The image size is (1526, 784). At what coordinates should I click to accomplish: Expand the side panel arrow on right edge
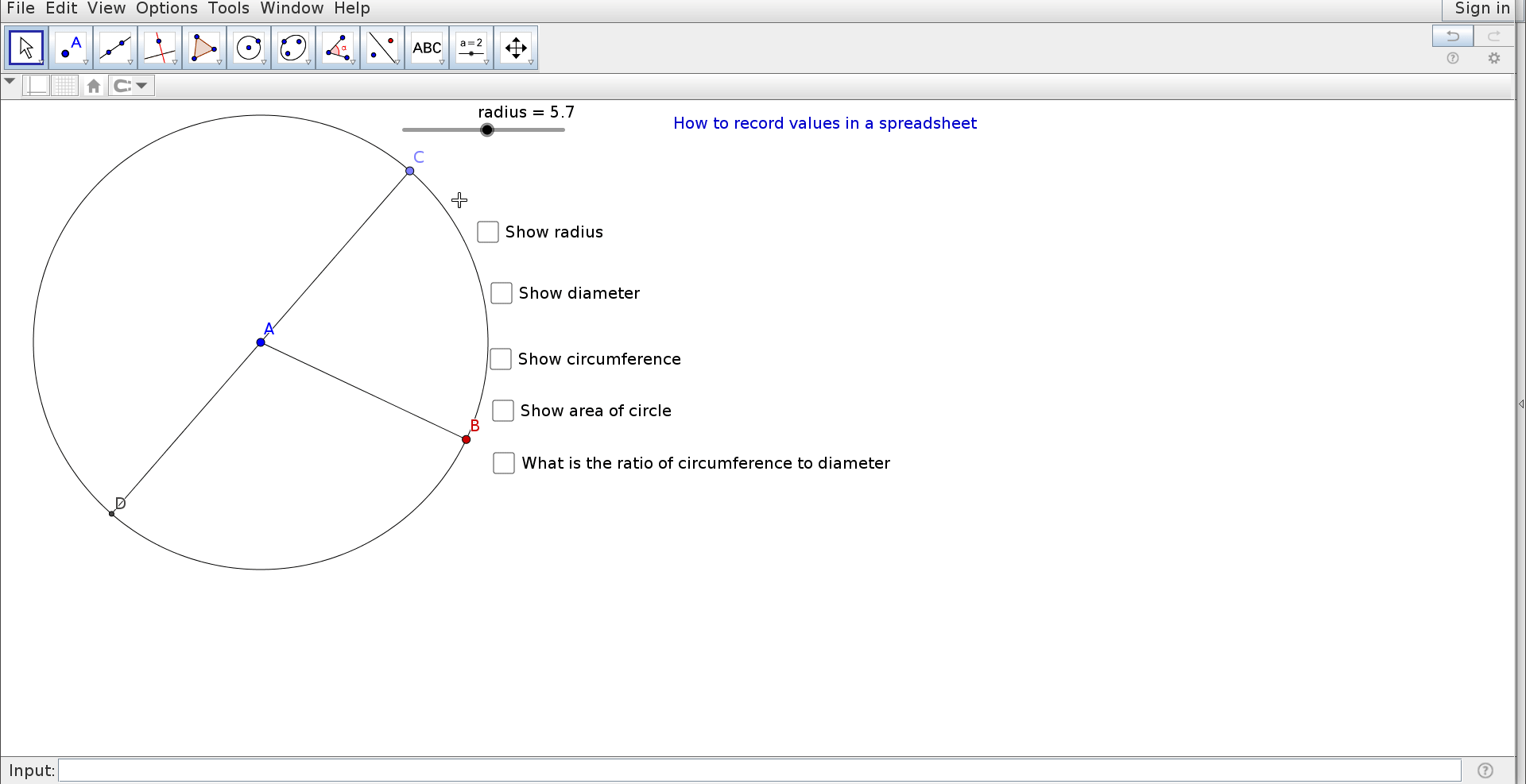point(1521,404)
